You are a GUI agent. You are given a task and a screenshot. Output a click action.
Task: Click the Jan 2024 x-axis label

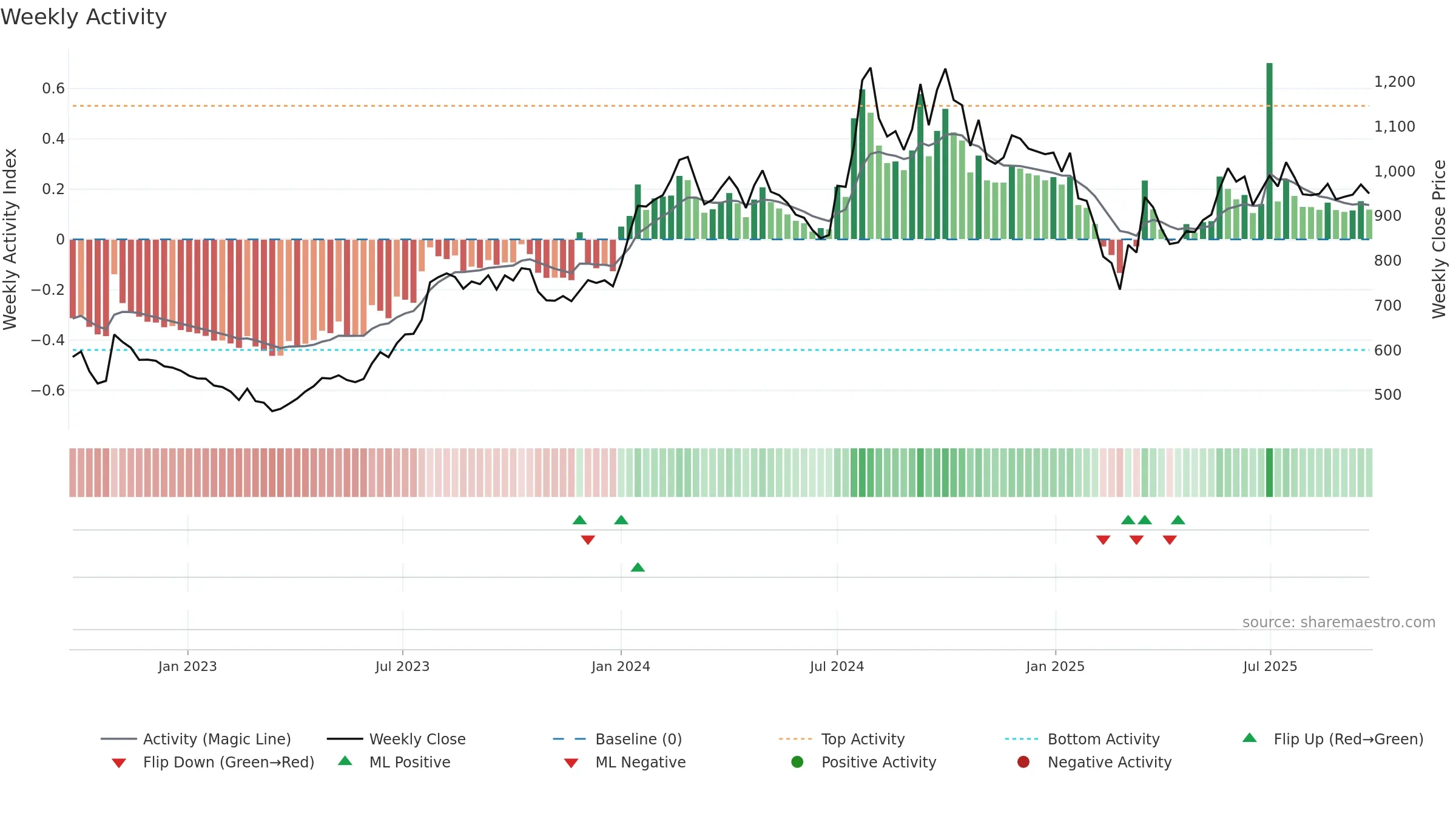click(621, 666)
